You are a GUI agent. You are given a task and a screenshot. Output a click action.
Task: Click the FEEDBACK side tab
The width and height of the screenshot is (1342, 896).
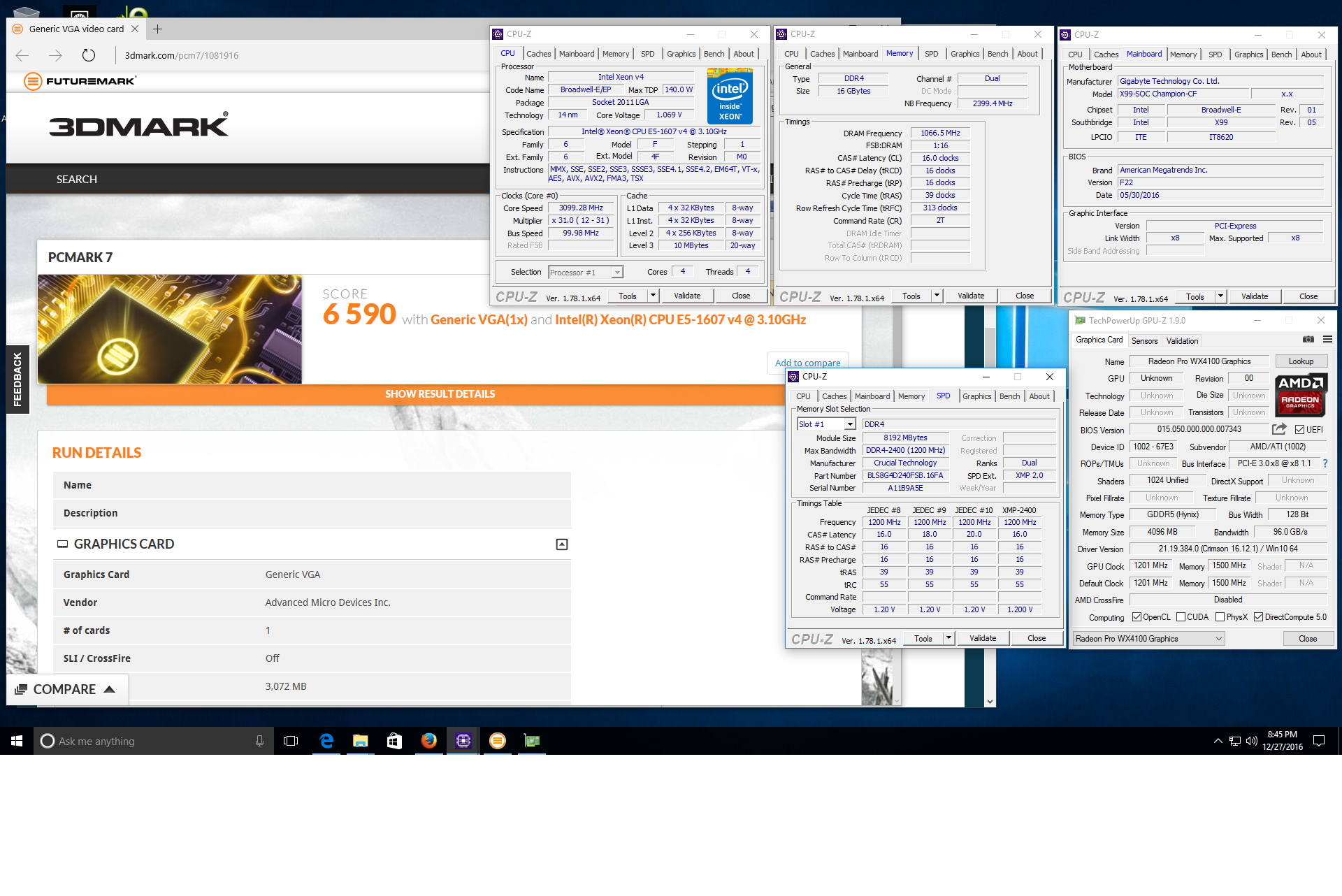click(x=18, y=380)
